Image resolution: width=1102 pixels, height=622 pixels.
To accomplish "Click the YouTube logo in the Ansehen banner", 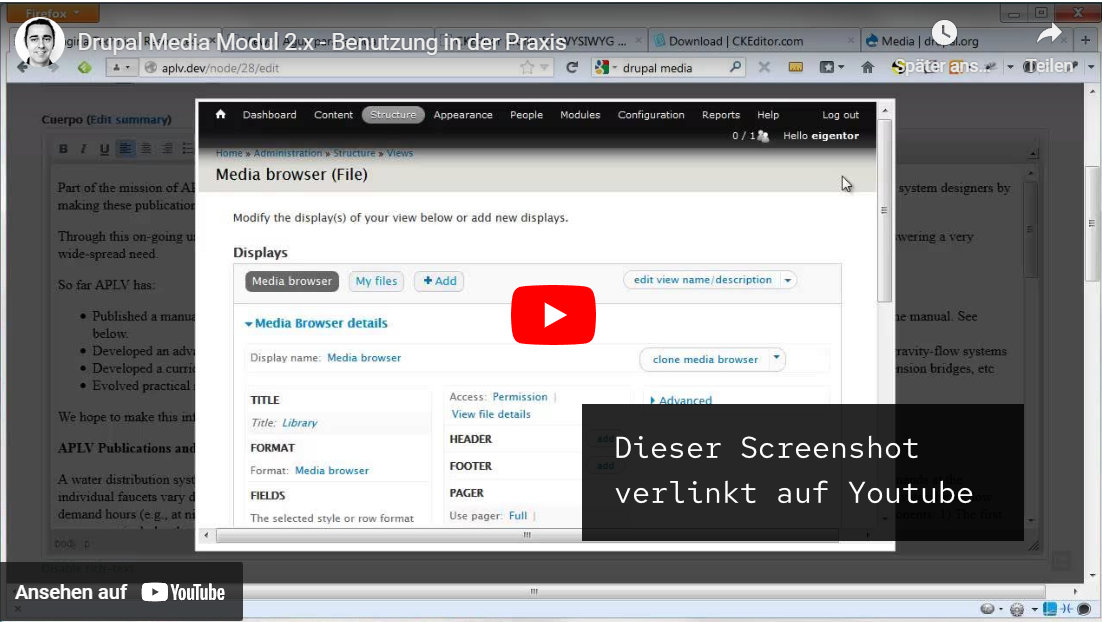I will tap(184, 592).
